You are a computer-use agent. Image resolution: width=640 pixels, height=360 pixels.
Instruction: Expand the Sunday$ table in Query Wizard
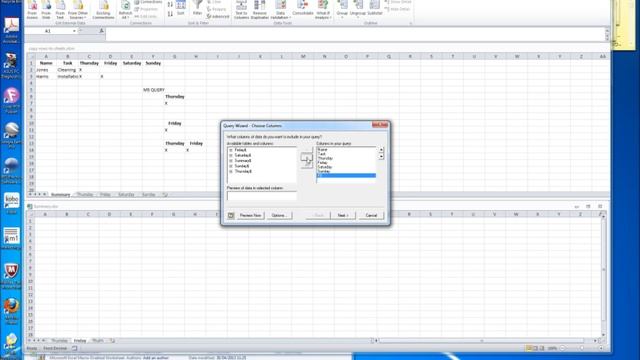point(231,166)
